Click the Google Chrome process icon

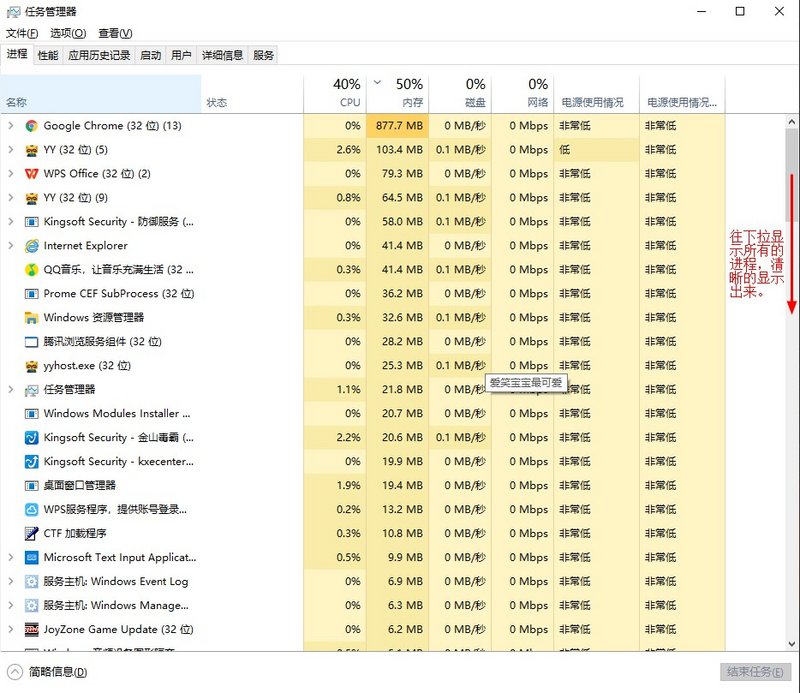tap(32, 126)
